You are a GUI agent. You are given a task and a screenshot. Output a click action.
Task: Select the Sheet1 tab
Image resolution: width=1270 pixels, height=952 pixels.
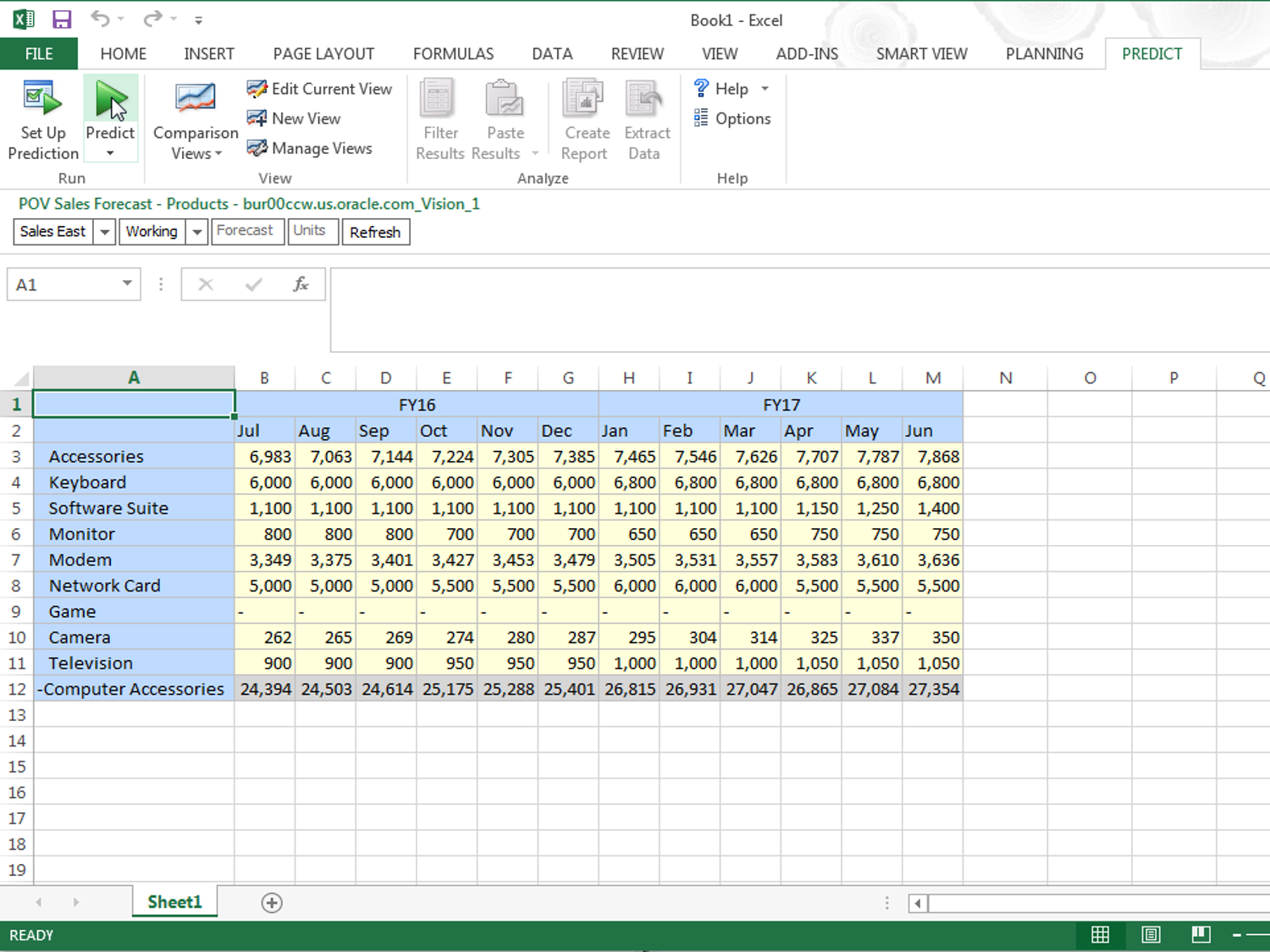pos(174,902)
